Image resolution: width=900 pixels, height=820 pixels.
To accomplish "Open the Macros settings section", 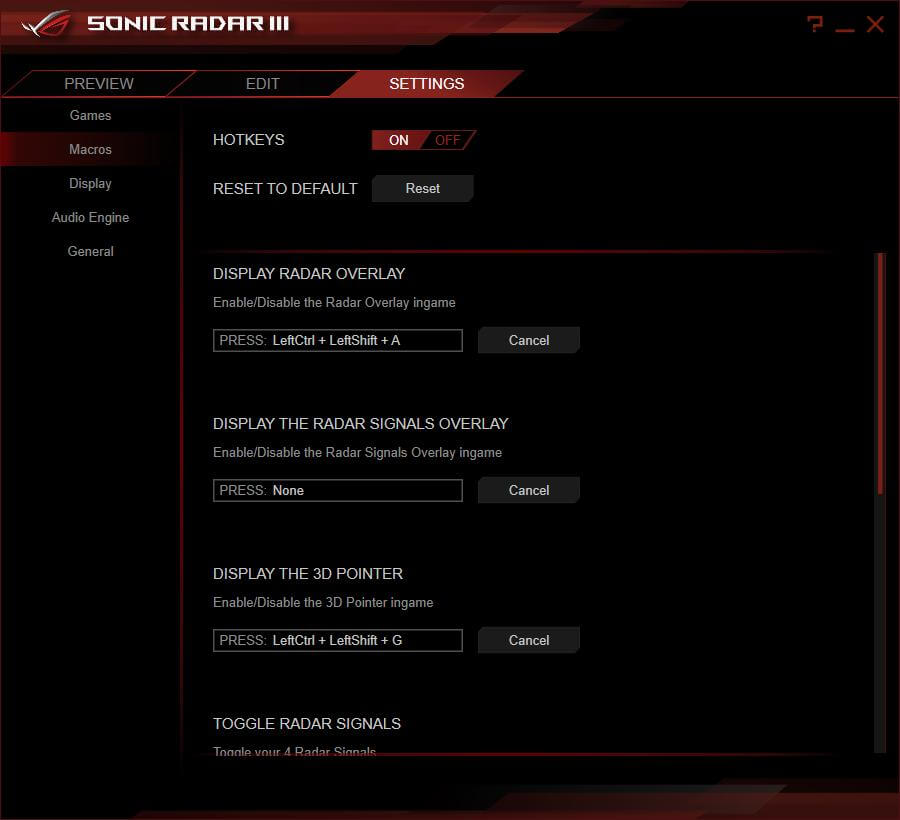I will click(90, 149).
